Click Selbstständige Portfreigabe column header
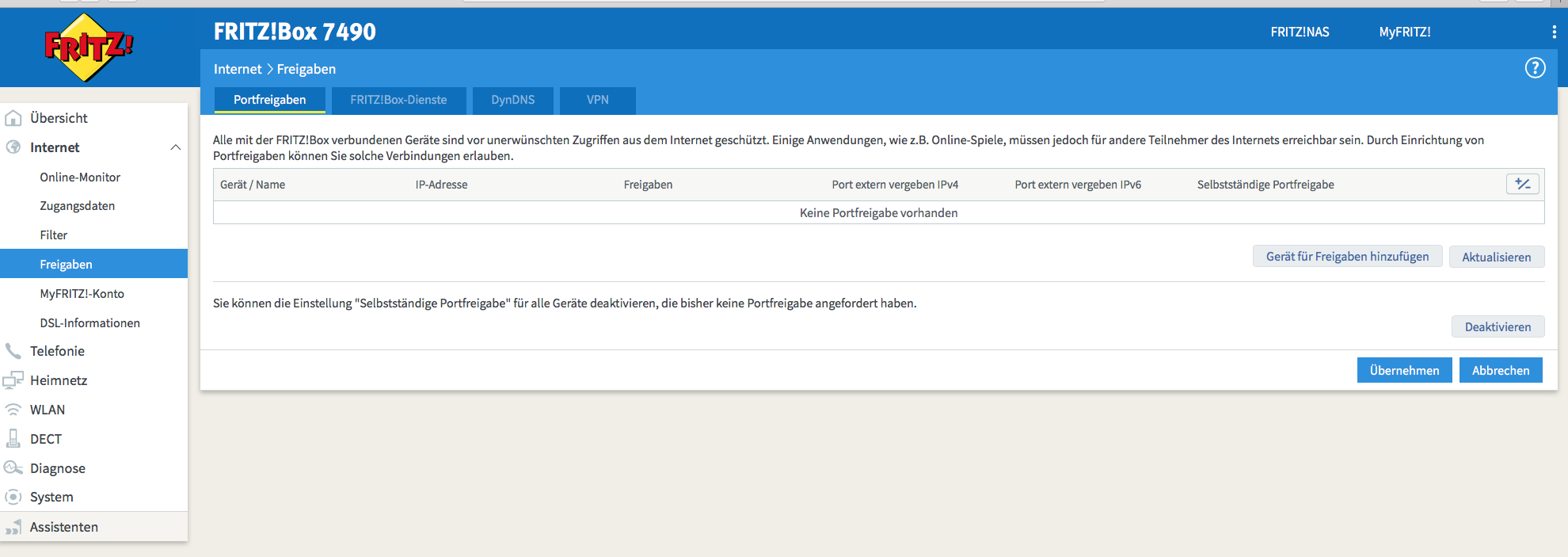Screen dimensions: 1568x557 [1265, 185]
